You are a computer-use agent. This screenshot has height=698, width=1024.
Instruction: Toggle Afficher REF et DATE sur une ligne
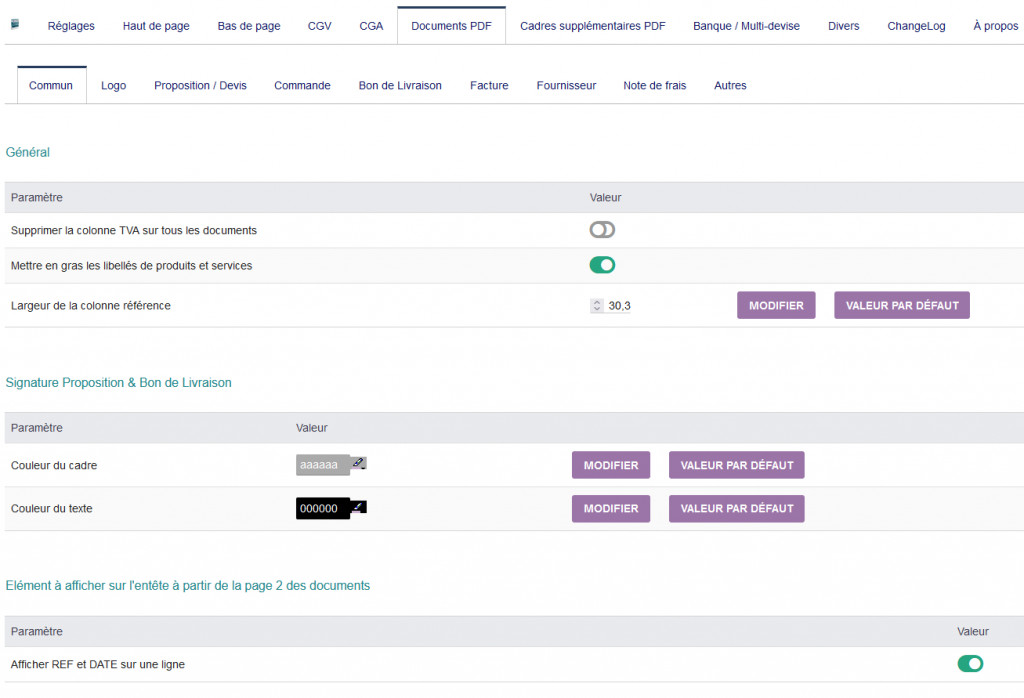tap(970, 664)
